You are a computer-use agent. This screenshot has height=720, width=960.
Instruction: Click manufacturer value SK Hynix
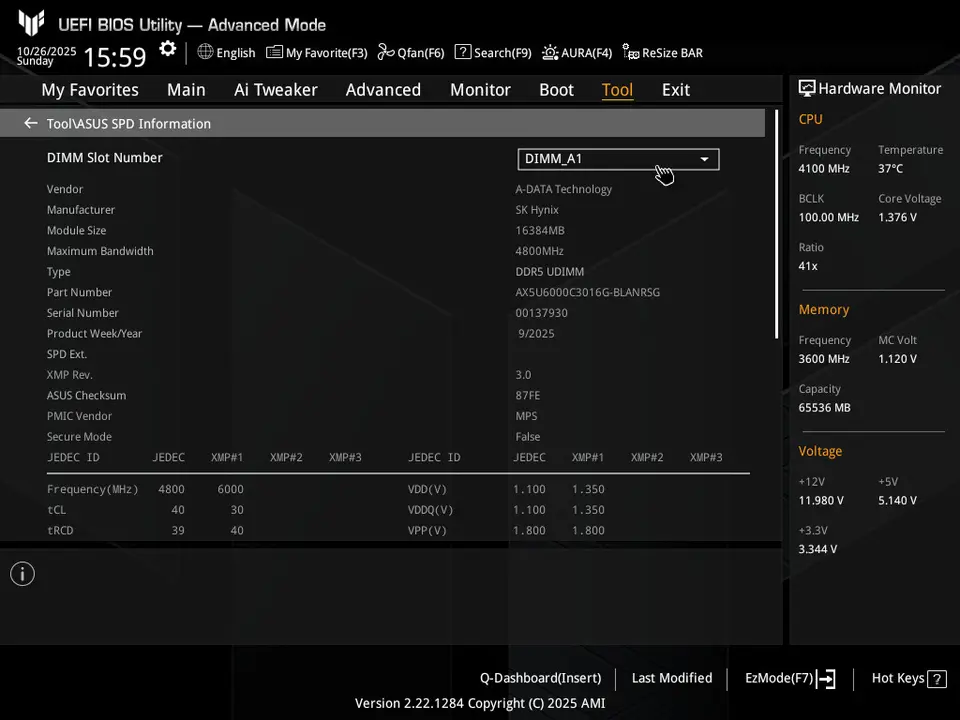(x=537, y=210)
